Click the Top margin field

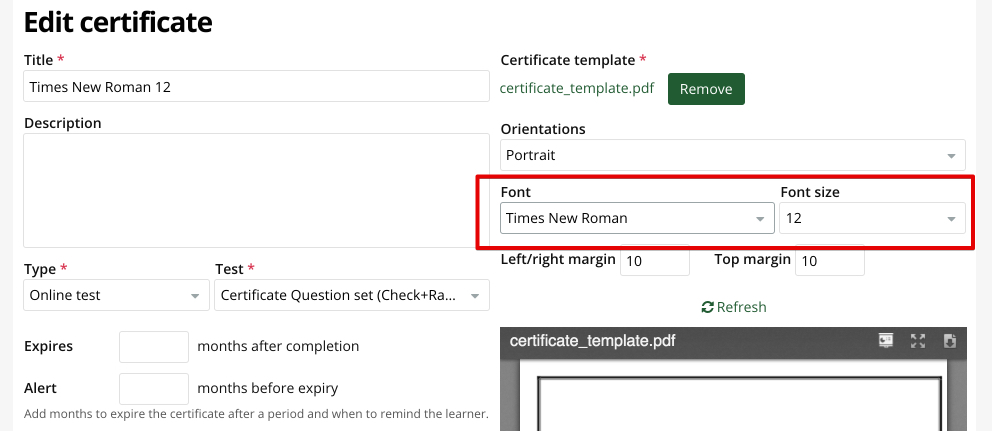829,260
